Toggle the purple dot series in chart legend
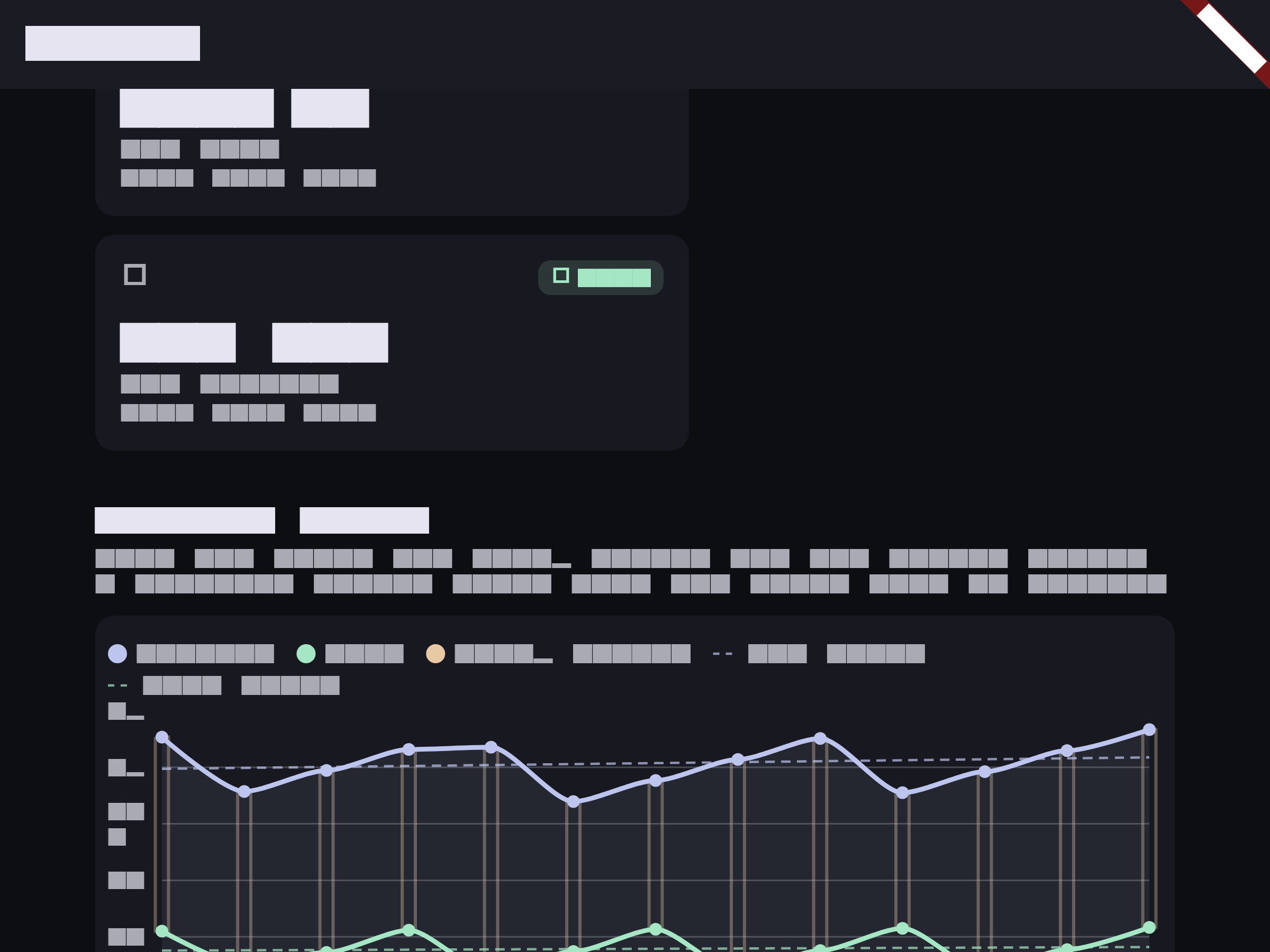The height and width of the screenshot is (952, 1270). pyautogui.click(x=191, y=654)
